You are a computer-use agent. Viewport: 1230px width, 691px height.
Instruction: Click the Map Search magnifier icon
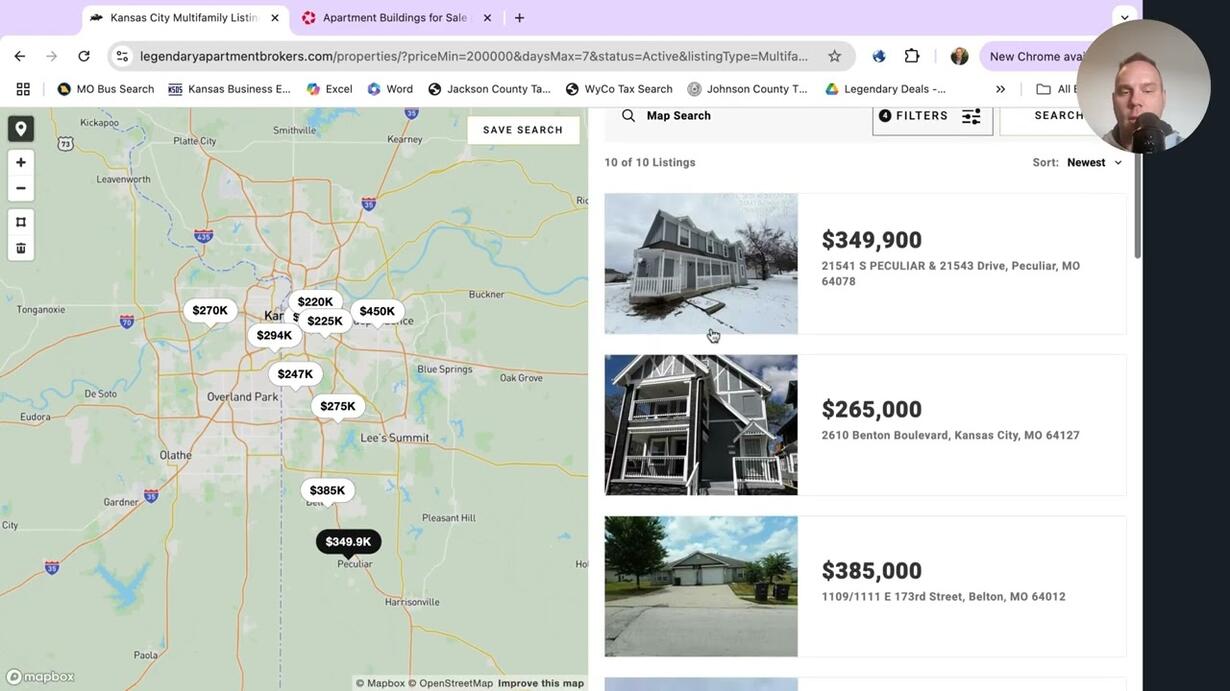tap(628, 116)
